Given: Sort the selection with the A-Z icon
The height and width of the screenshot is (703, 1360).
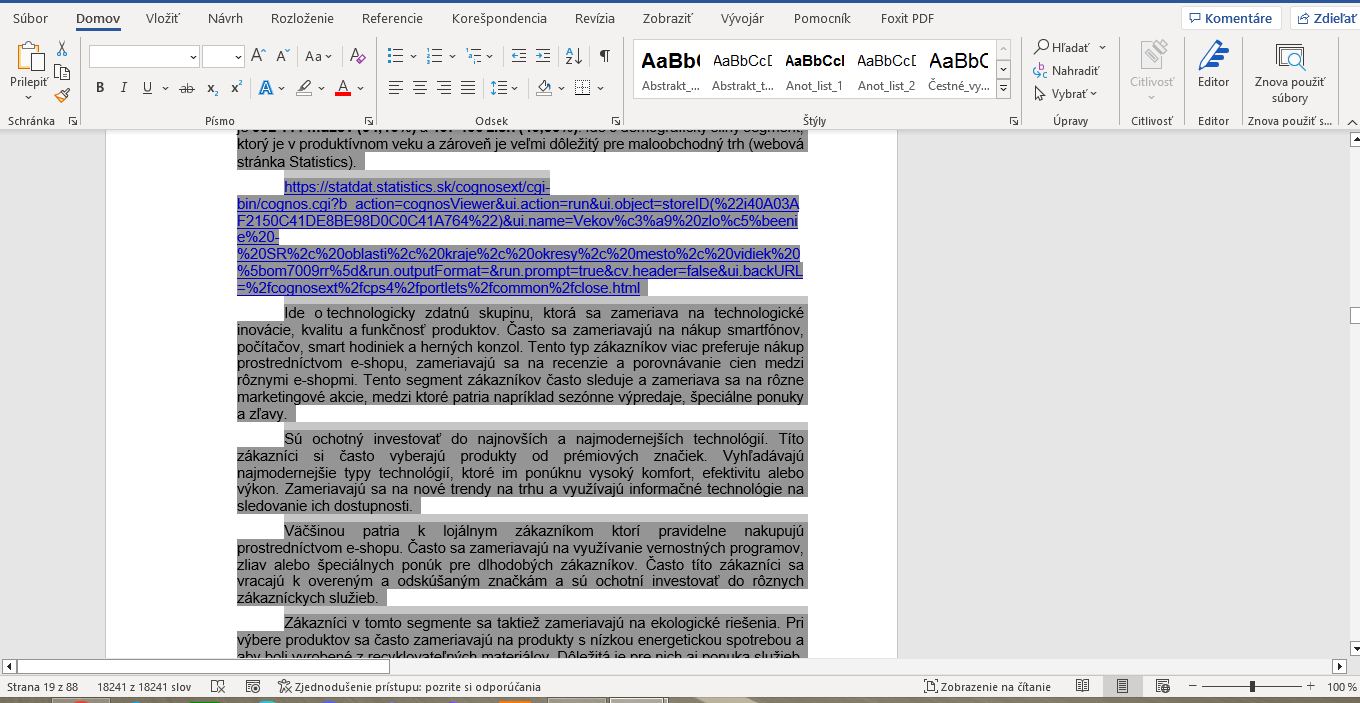Looking at the screenshot, I should (x=574, y=56).
